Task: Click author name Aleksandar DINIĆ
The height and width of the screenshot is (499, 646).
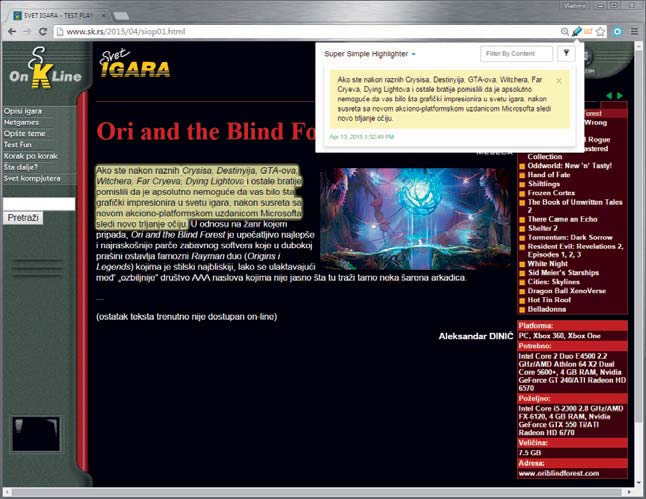Action: point(476,336)
